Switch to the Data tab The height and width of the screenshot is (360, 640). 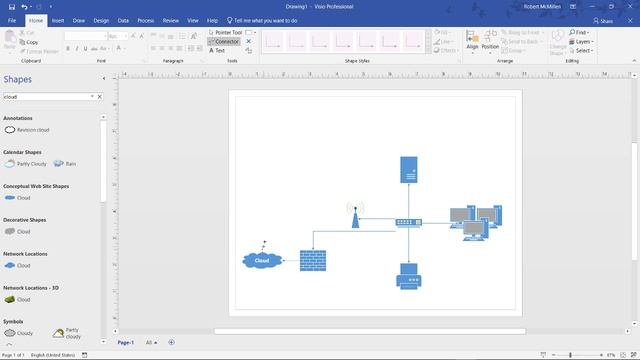(123, 20)
